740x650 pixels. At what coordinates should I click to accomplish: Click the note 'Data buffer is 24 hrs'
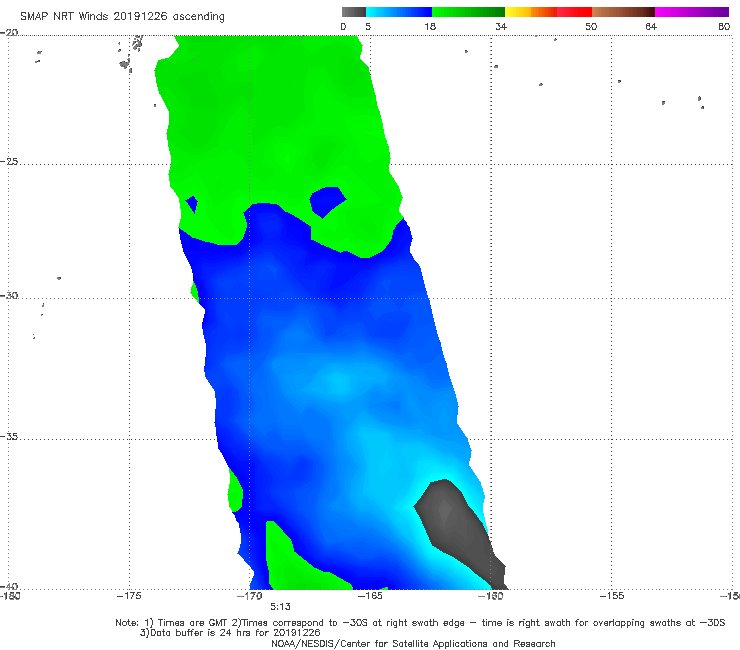pos(230,633)
